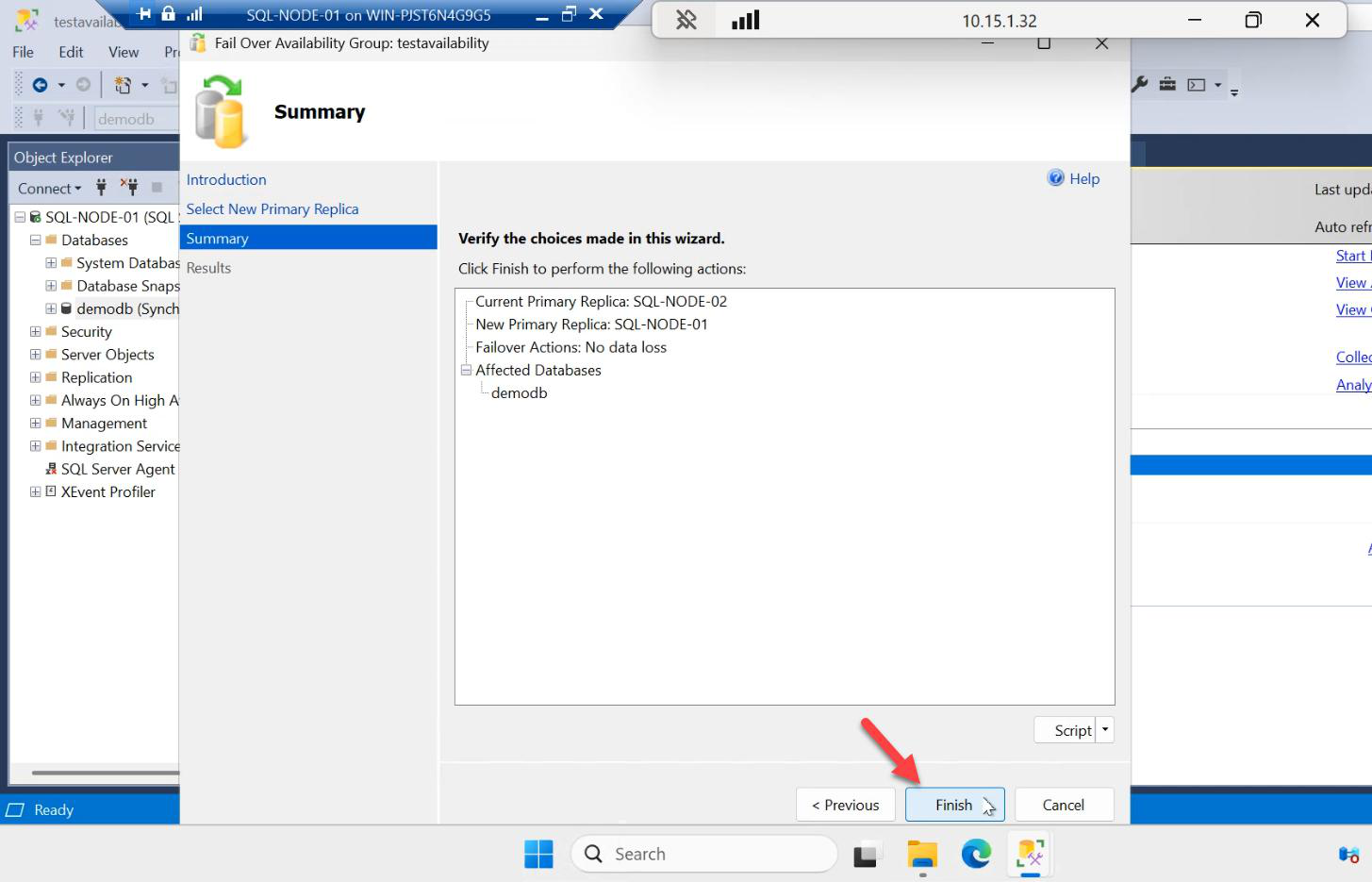Collapse the Affected Databases node

coord(466,370)
